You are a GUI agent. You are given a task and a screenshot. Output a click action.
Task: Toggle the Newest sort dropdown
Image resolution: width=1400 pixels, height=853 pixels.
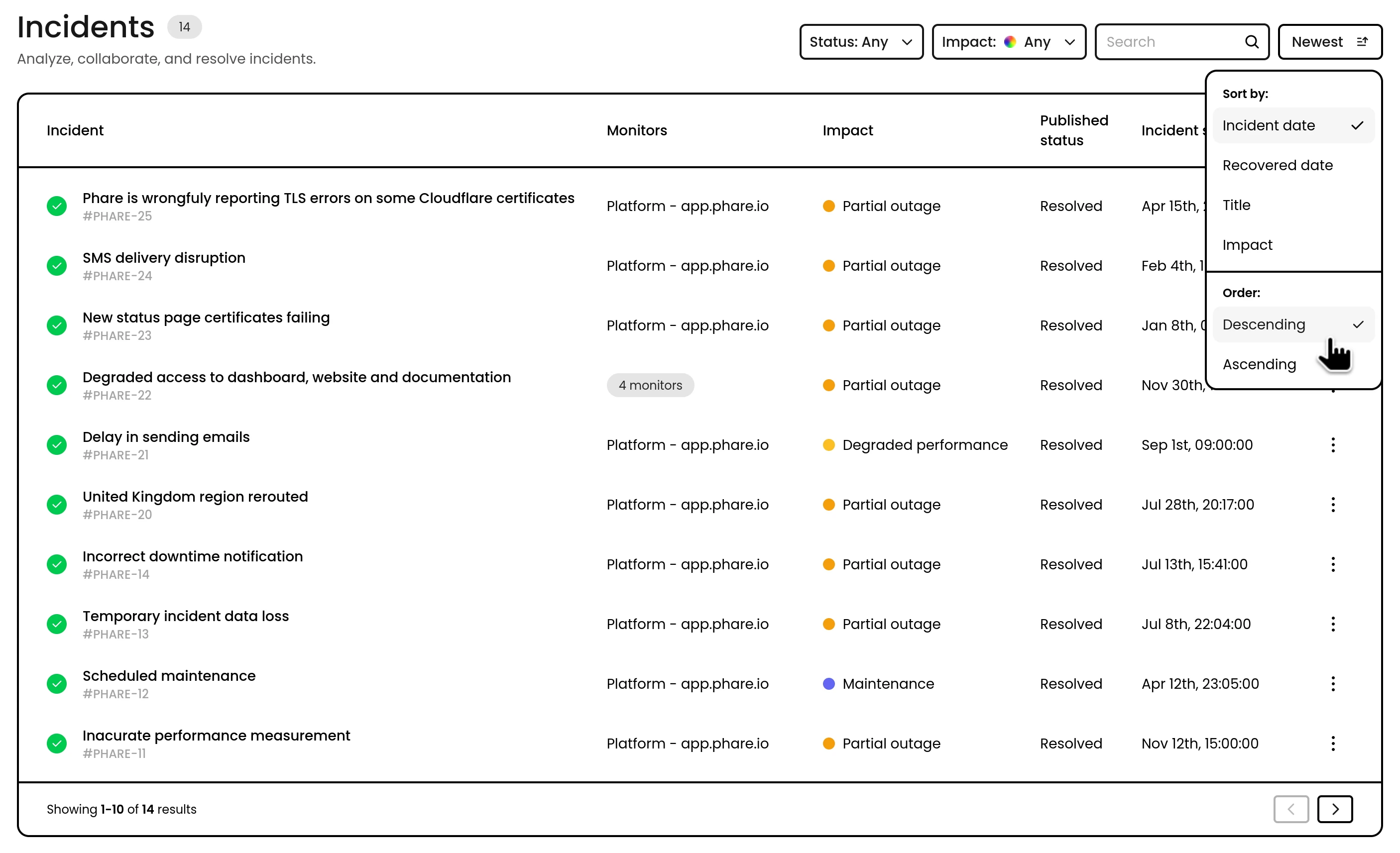(1329, 41)
